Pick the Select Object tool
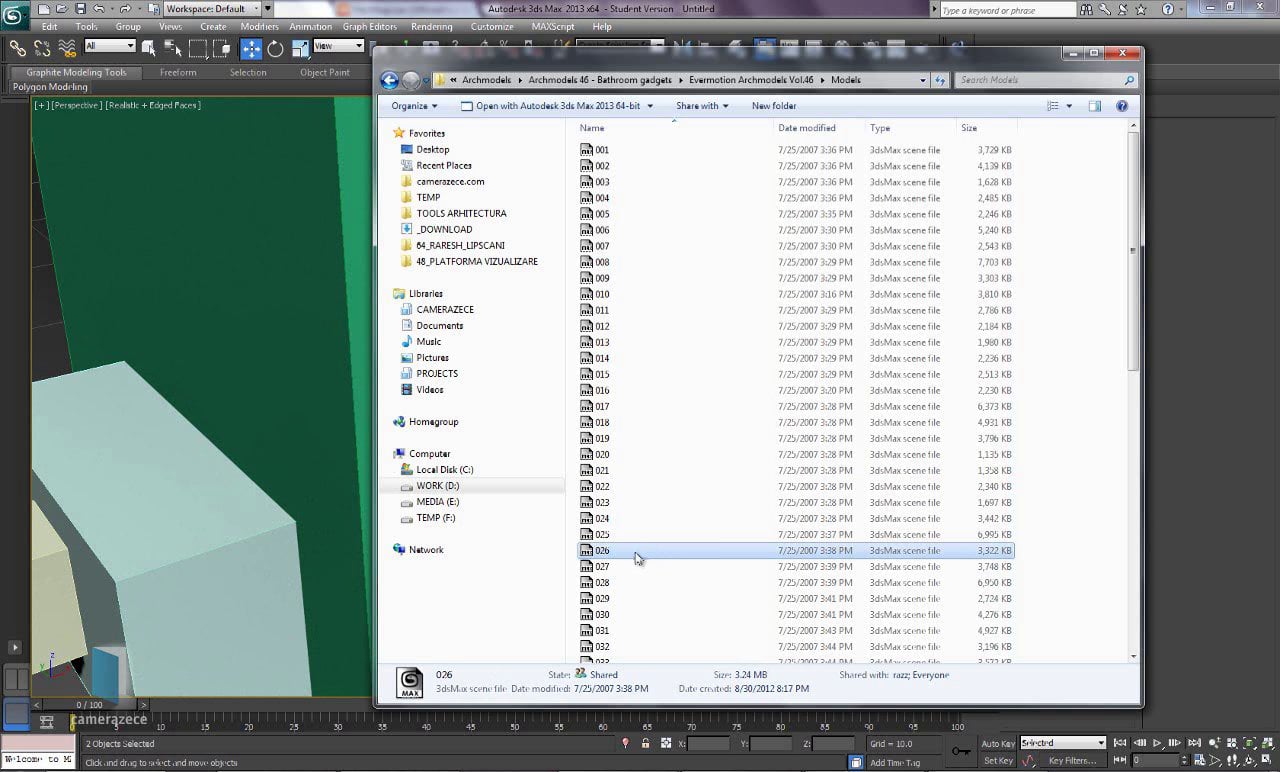The width and height of the screenshot is (1280, 772). point(149,47)
